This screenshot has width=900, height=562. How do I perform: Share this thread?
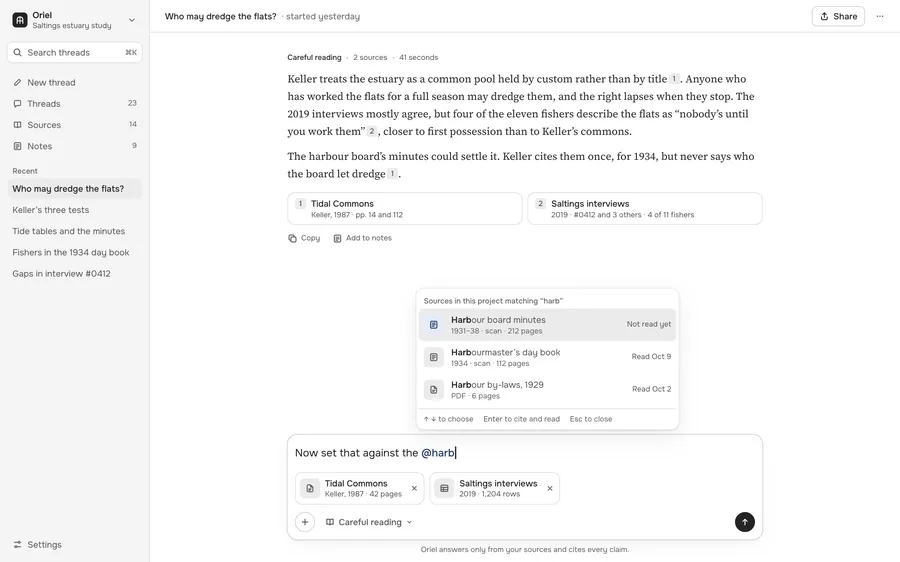click(x=838, y=16)
